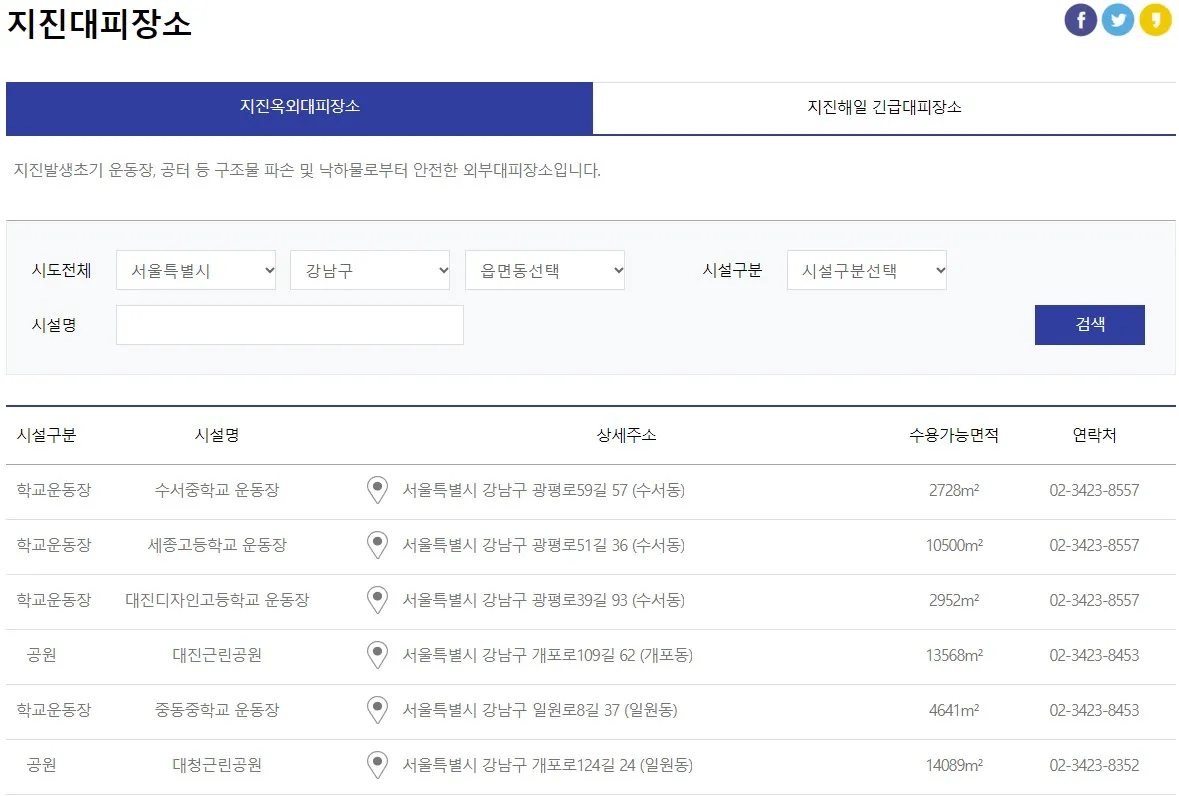Click inside the 시설명 input field

tap(289, 324)
